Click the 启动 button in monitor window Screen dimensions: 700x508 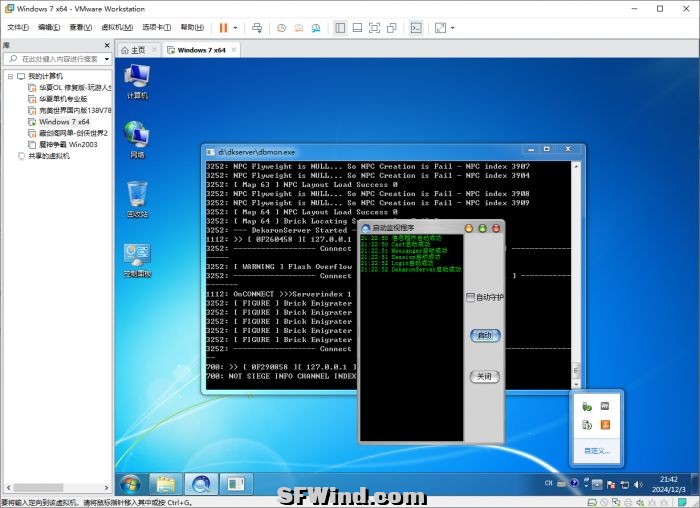pos(485,336)
